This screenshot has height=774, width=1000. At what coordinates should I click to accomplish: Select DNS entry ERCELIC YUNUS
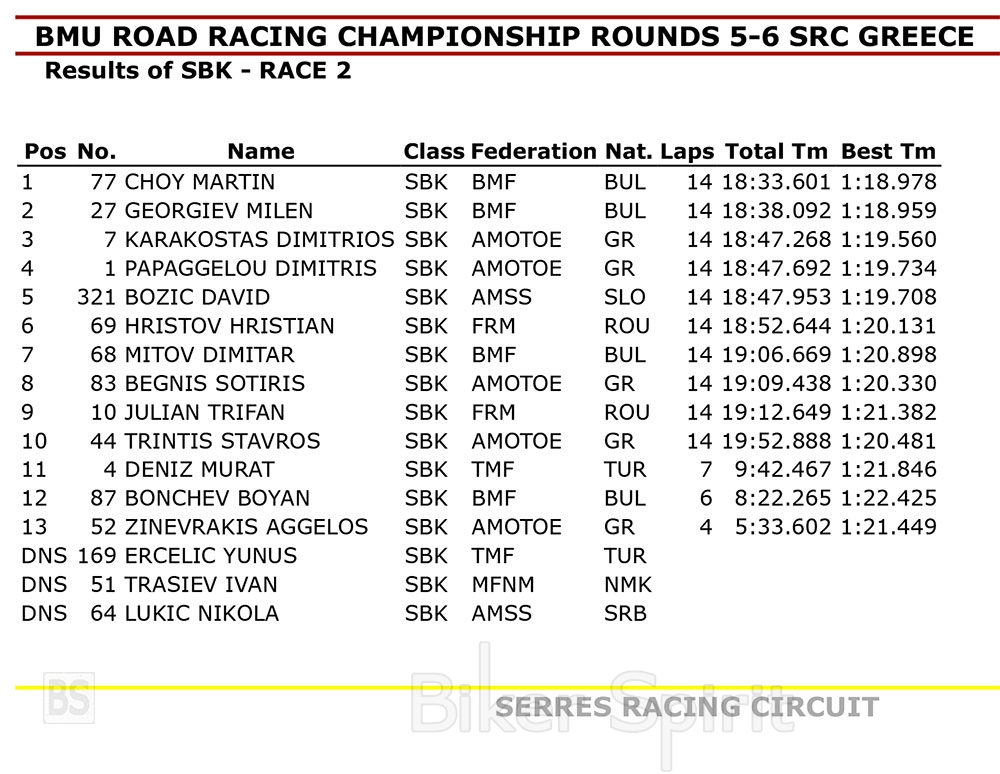point(210,556)
